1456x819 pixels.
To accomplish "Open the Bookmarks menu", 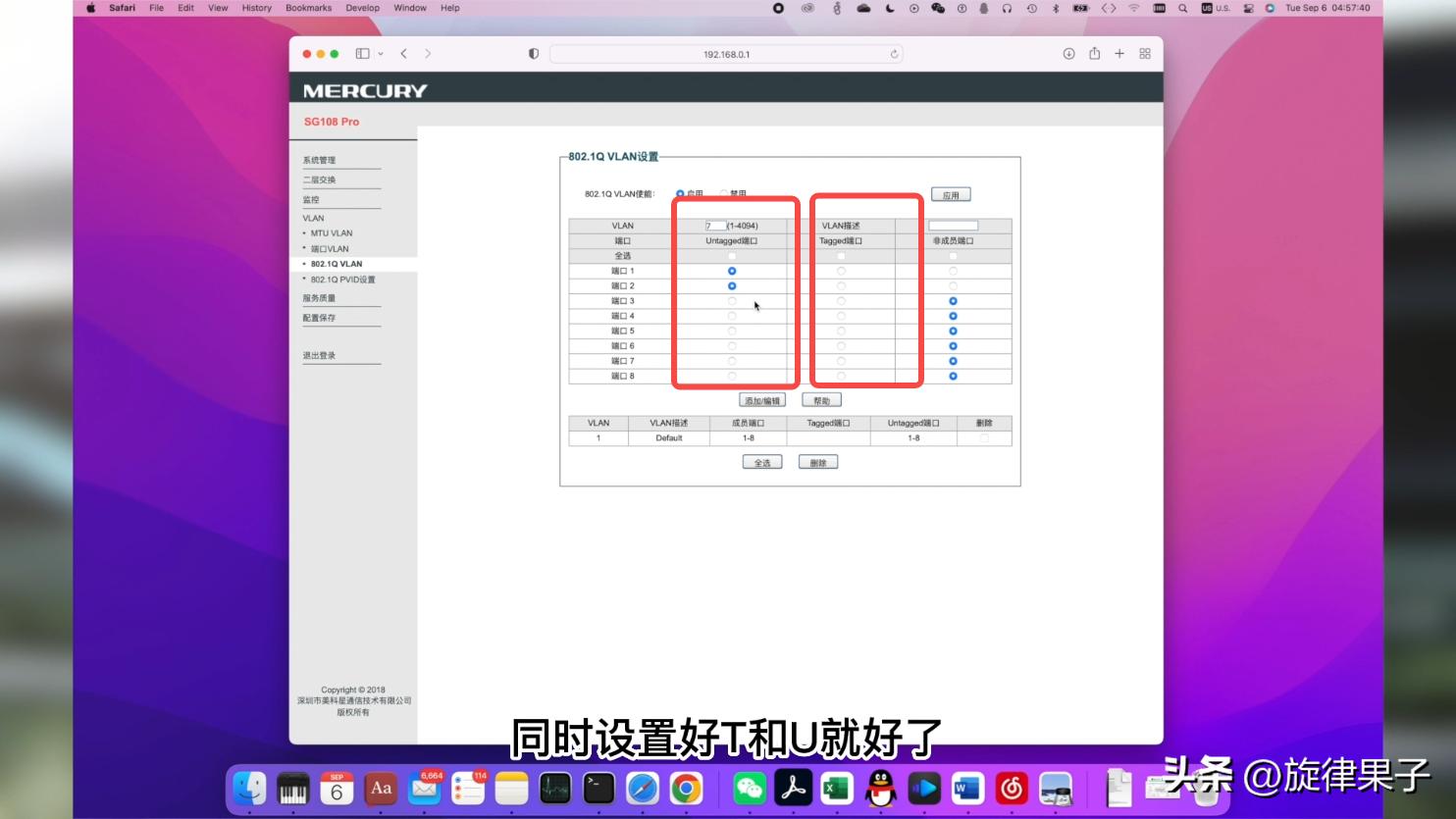I will coord(307,8).
